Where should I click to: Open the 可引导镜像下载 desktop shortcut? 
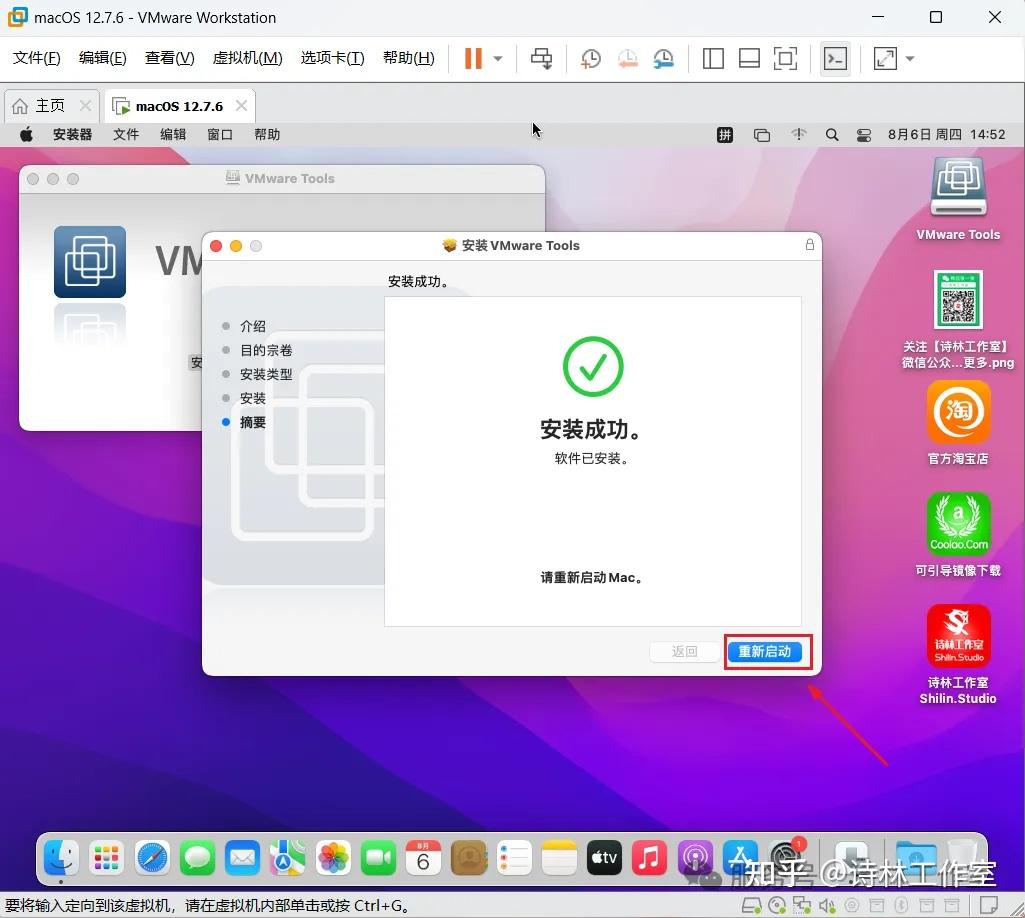[x=958, y=535]
